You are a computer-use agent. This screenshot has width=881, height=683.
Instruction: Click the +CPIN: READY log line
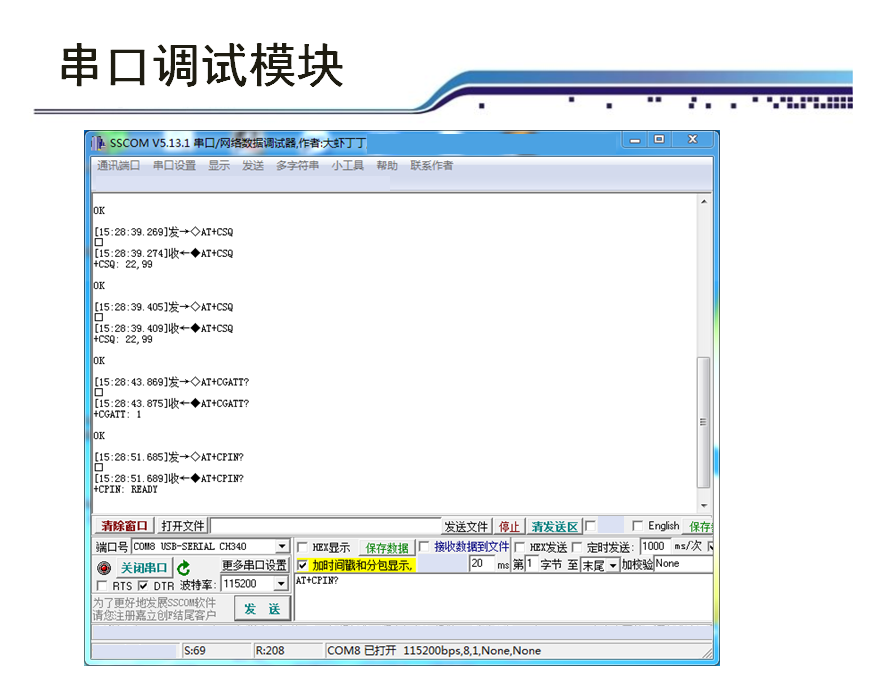point(126,489)
